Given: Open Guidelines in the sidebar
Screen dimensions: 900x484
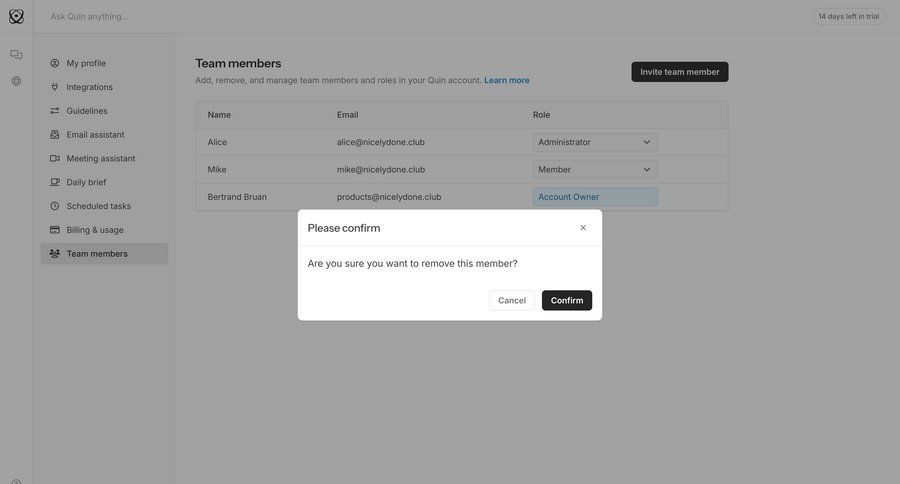Looking at the screenshot, I should [87, 111].
